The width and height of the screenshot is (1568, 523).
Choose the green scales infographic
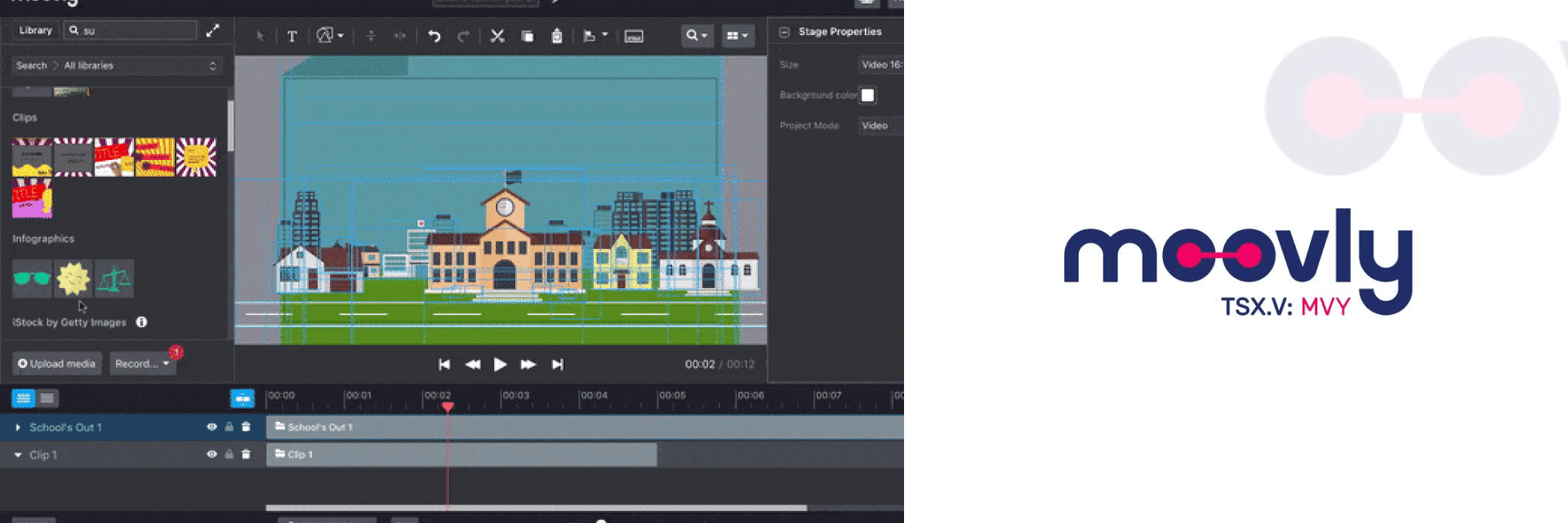114,279
